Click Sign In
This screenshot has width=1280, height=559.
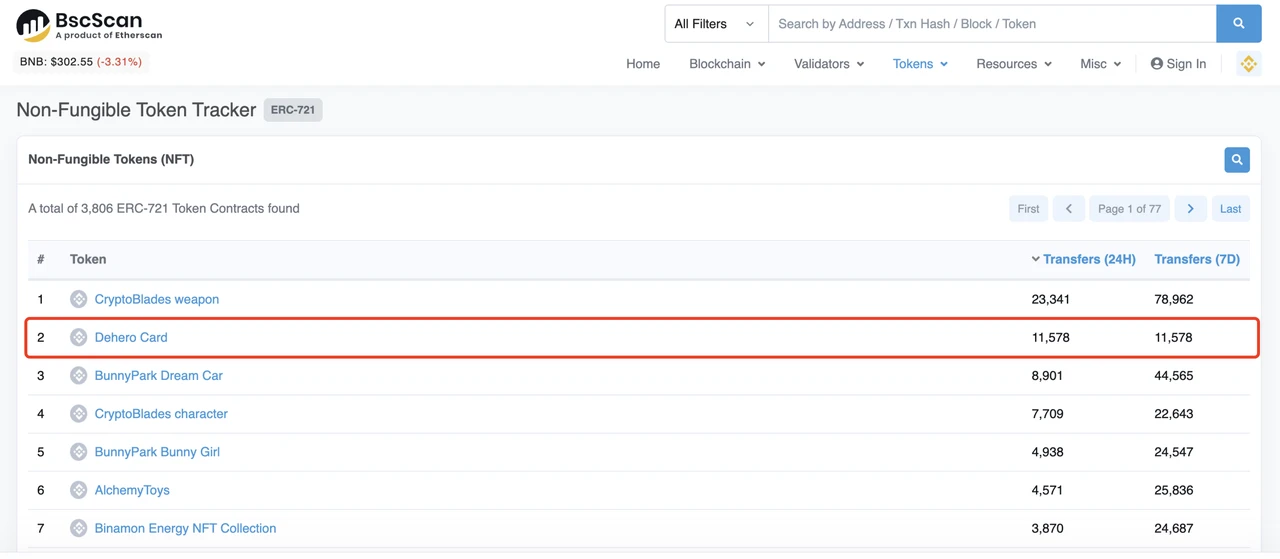pyautogui.click(x=1178, y=64)
